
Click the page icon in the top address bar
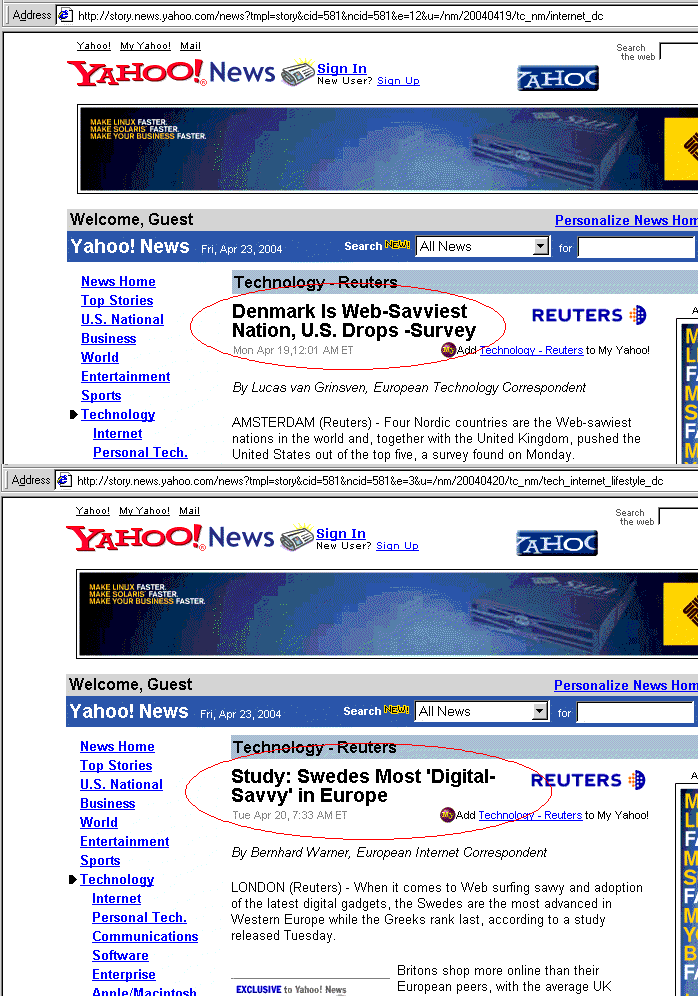pyautogui.click(x=65, y=15)
